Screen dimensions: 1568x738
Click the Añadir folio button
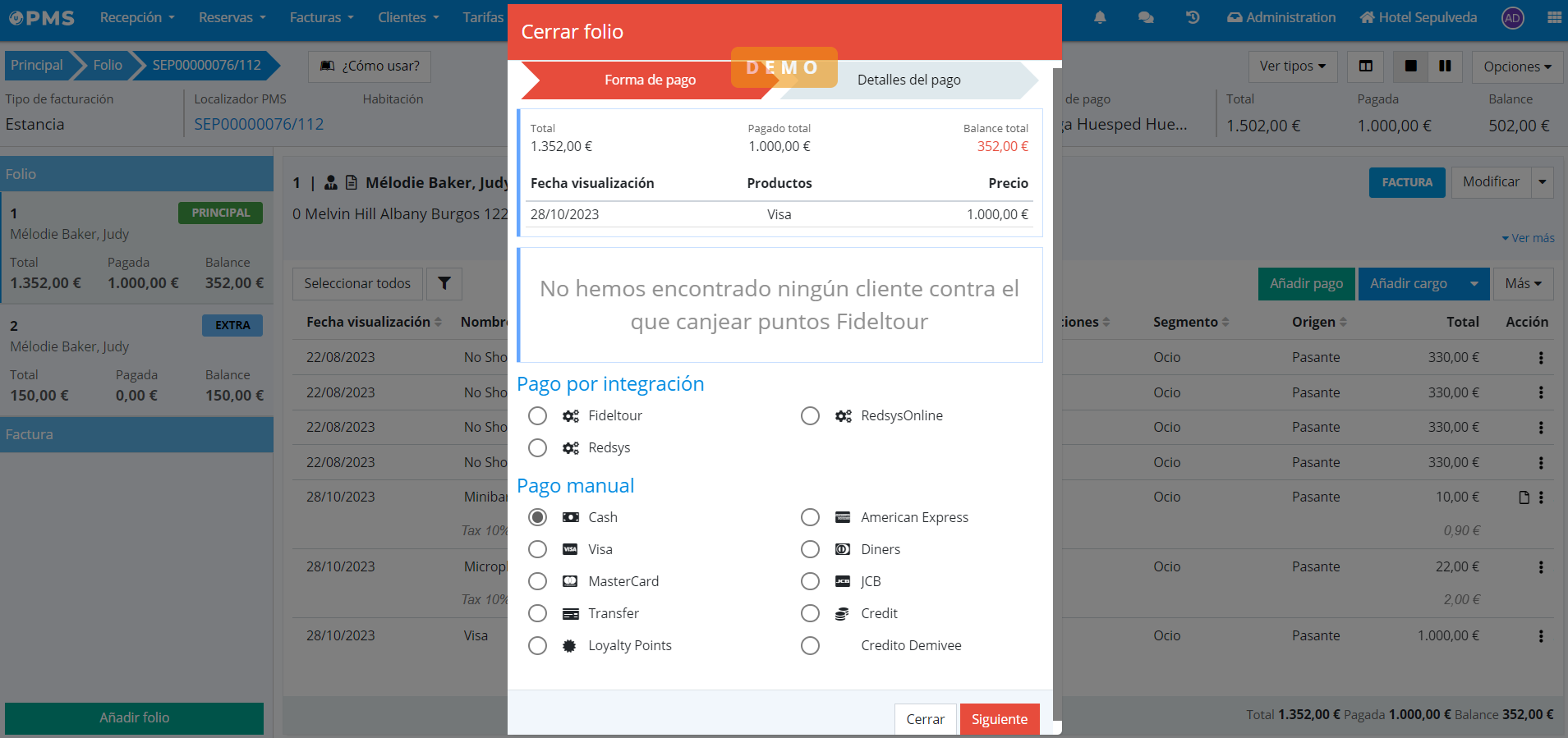tap(134, 717)
